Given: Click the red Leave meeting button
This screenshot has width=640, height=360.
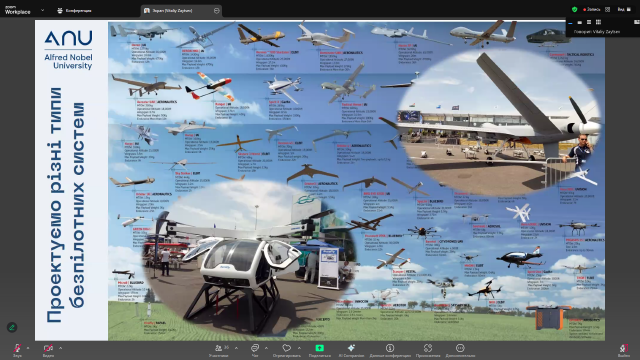Looking at the screenshot, I should pos(623,350).
